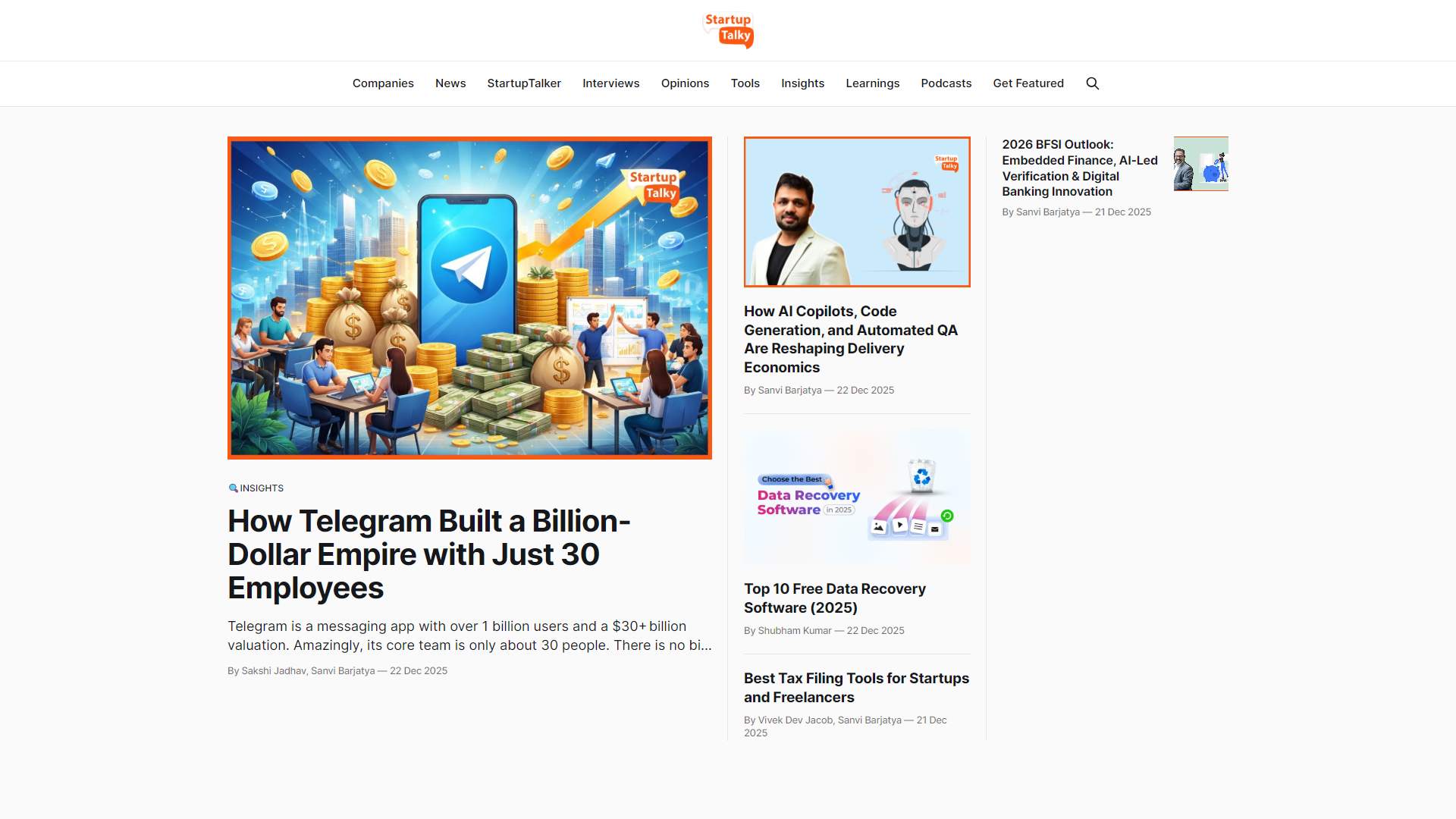Open the Companies menu item
Image resolution: width=1456 pixels, height=819 pixels.
coord(383,83)
